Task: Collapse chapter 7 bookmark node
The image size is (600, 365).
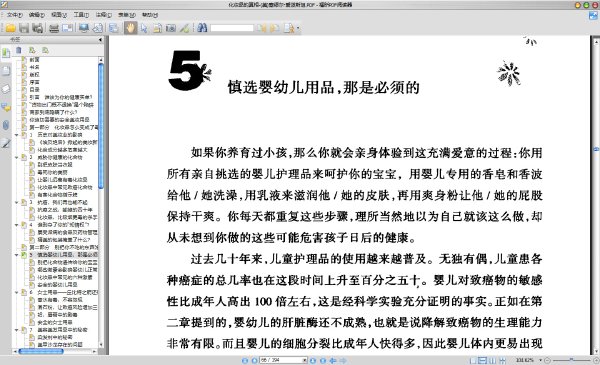Action: tap(16, 329)
